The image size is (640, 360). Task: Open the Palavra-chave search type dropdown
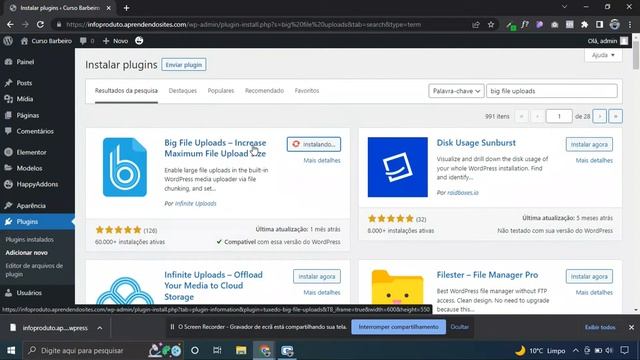456,91
